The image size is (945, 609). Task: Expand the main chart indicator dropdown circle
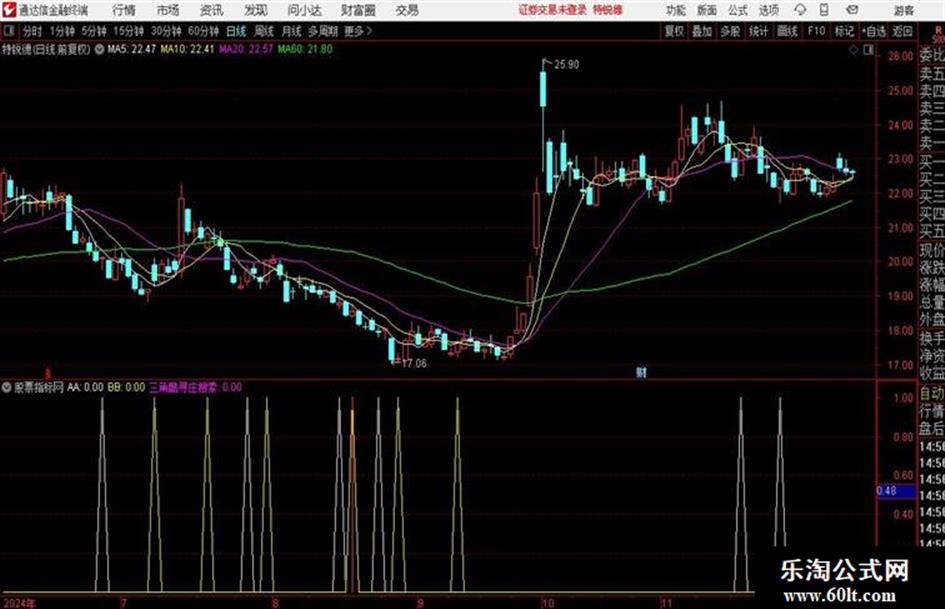tap(99, 49)
